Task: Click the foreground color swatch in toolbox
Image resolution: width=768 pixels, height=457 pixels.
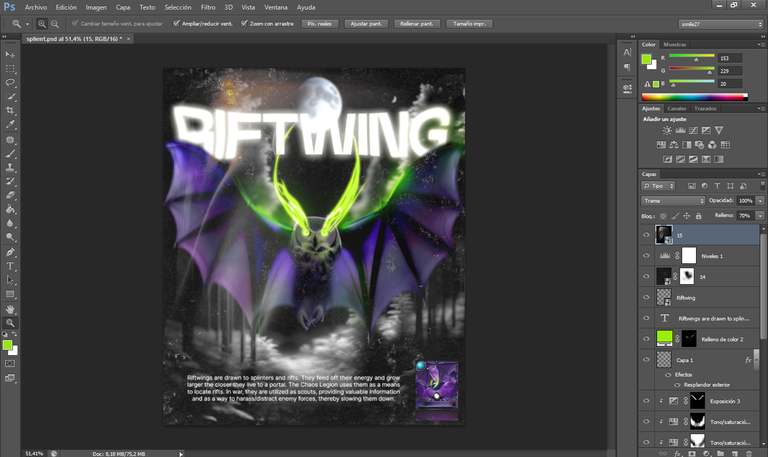Action: (x=7, y=345)
